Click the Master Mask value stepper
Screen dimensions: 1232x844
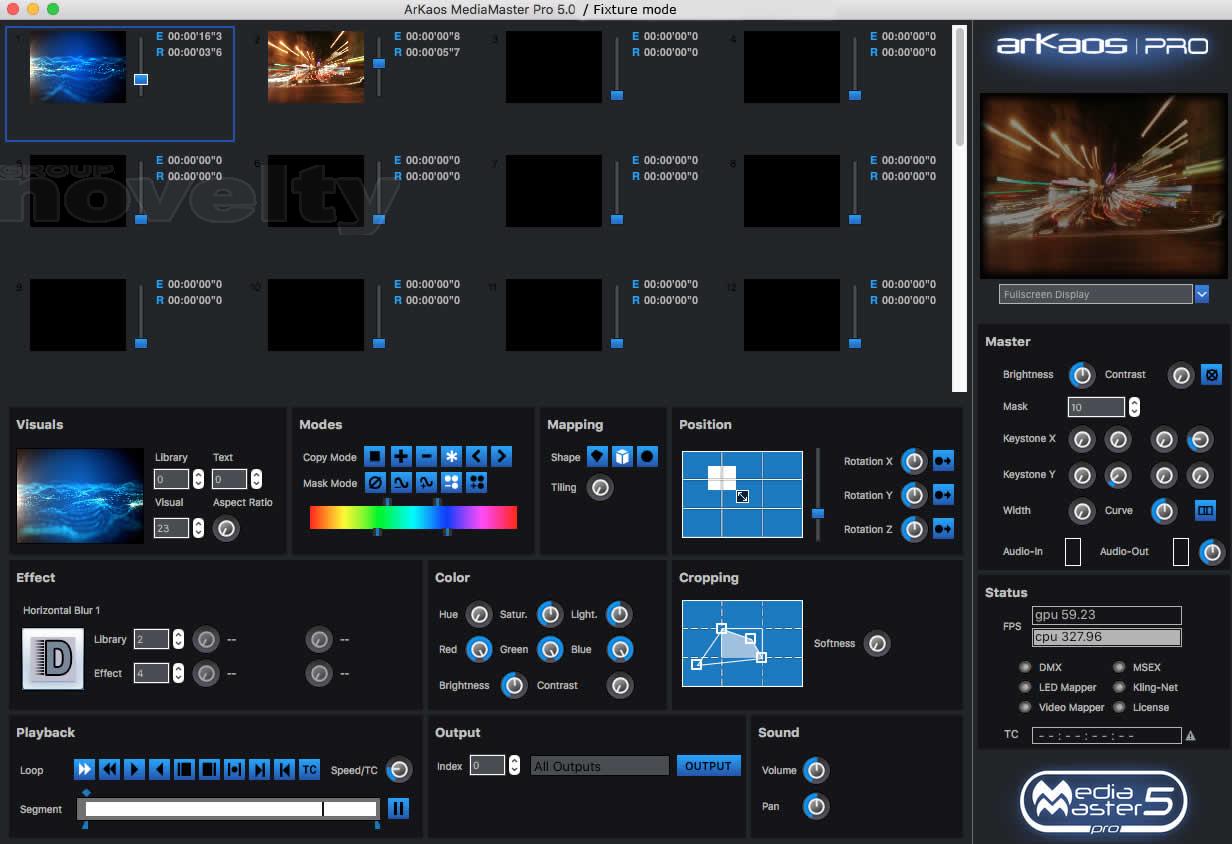click(1134, 407)
